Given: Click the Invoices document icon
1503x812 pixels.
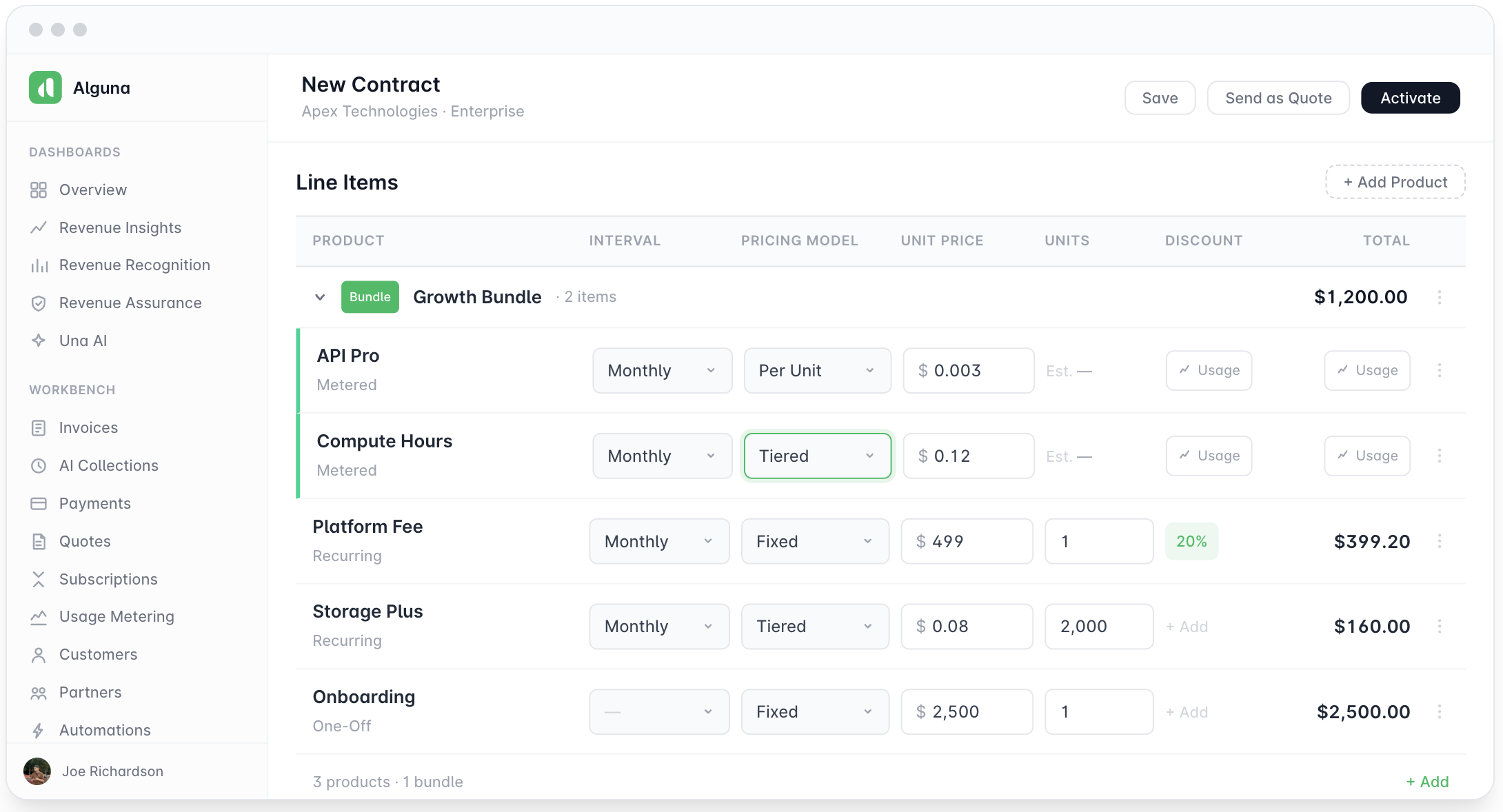Looking at the screenshot, I should coord(39,428).
